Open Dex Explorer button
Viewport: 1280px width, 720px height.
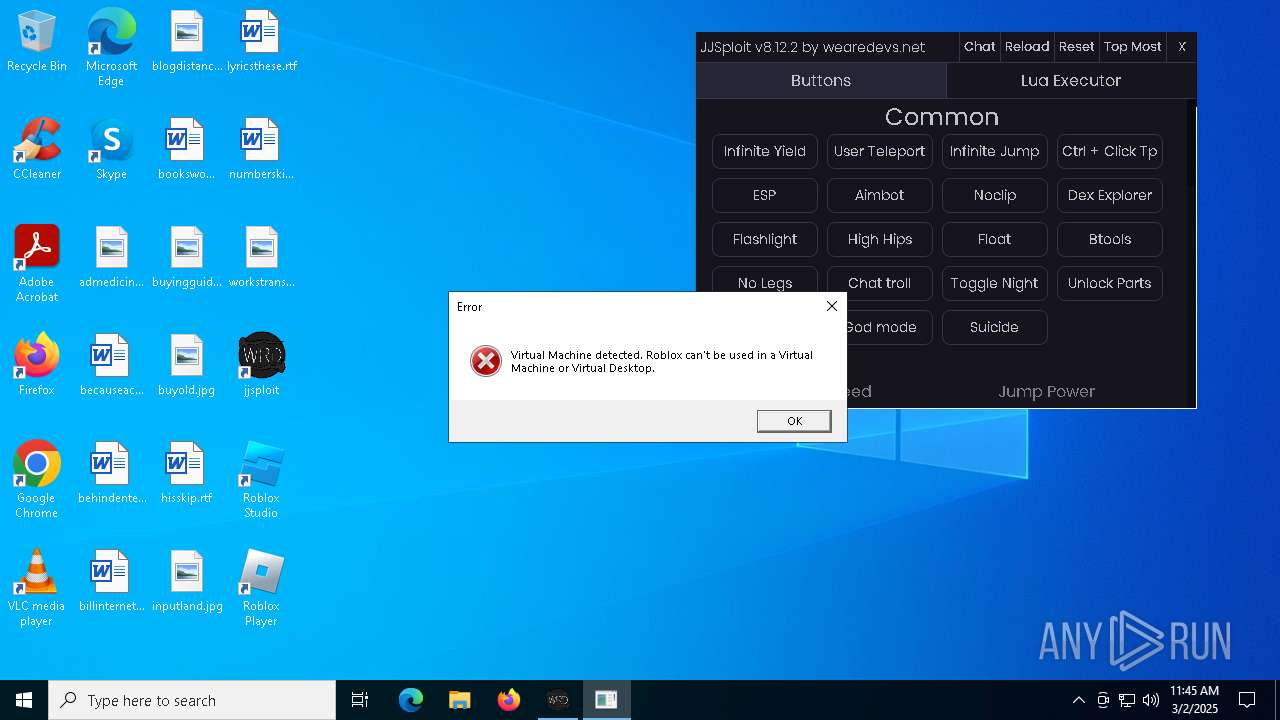tap(1110, 195)
